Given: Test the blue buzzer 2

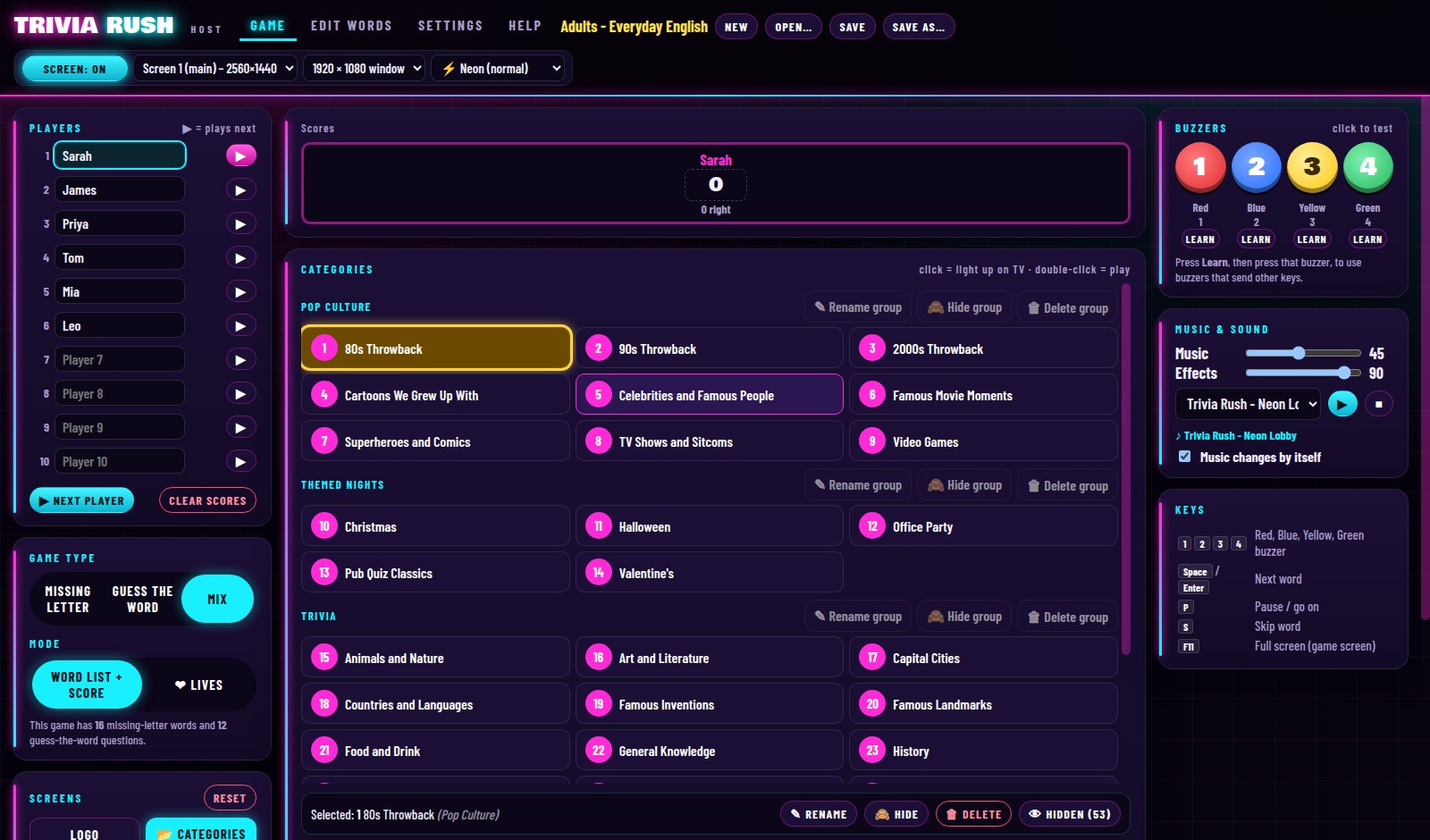Looking at the screenshot, I should point(1256,167).
